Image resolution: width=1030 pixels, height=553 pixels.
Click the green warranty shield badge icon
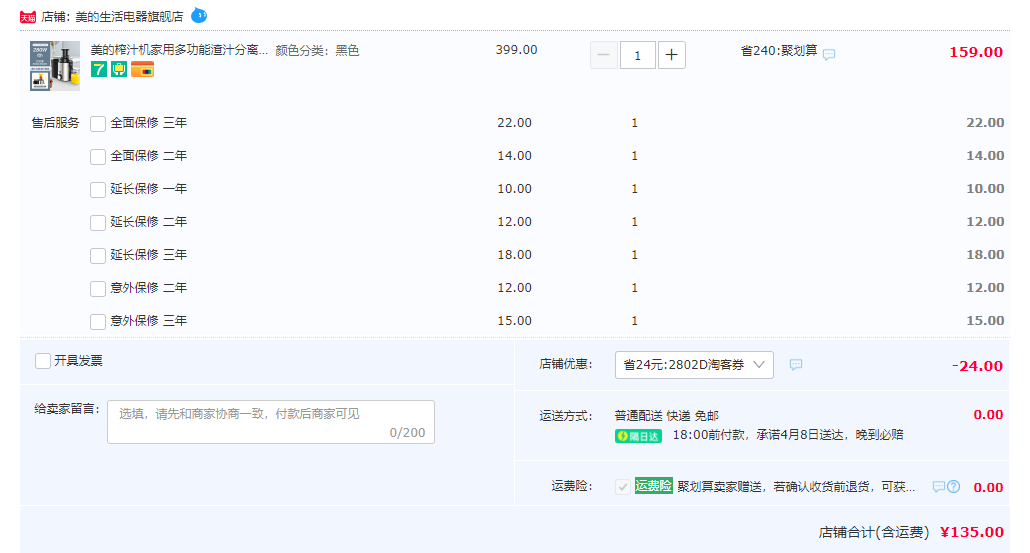coord(119,69)
